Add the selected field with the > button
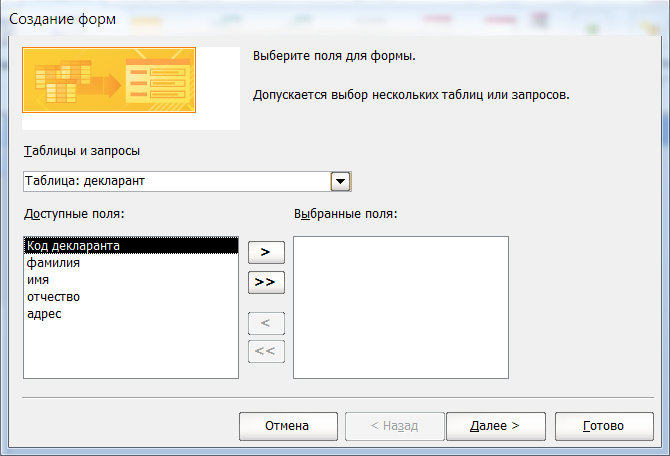The width and height of the screenshot is (670, 456). pos(266,252)
